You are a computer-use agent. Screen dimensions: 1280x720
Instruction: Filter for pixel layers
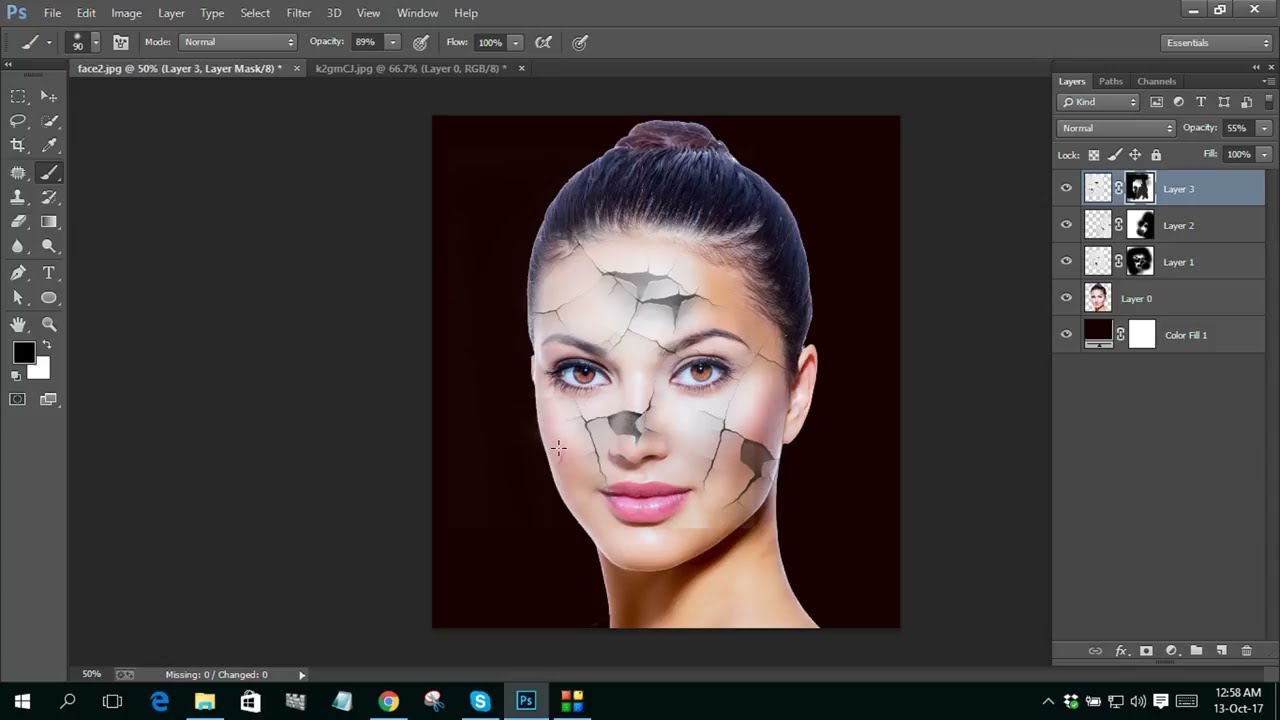pos(1157,102)
